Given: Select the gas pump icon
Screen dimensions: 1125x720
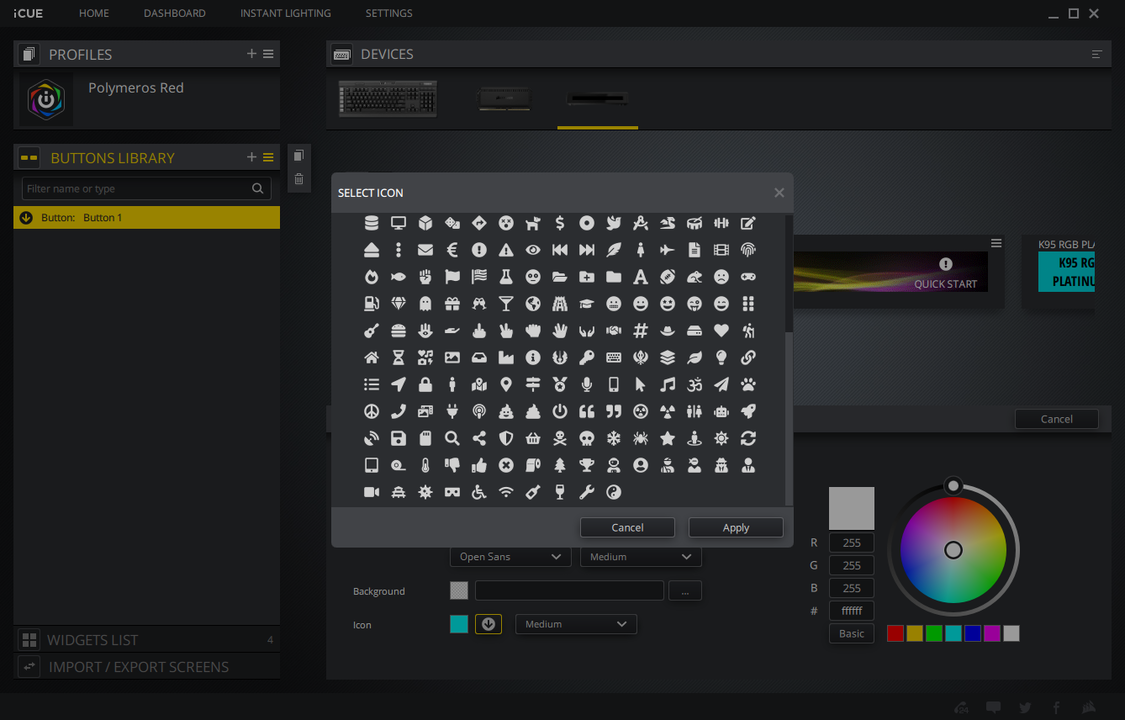Looking at the screenshot, I should click(372, 303).
